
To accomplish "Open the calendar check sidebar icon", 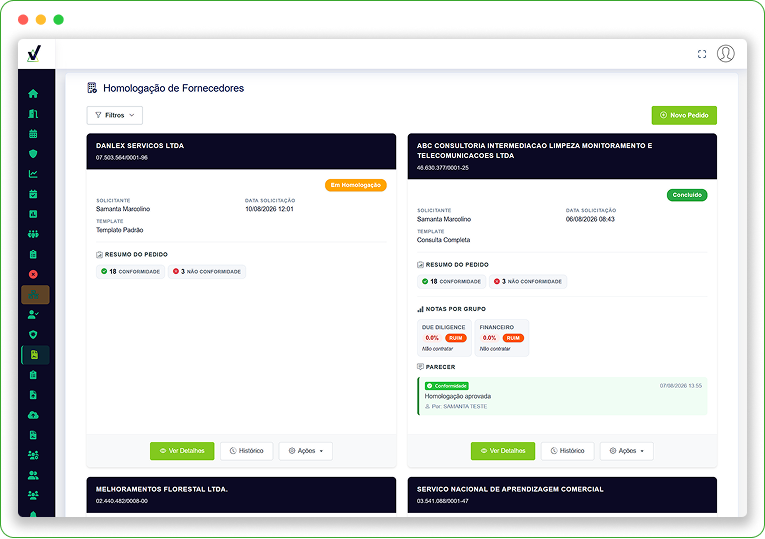I will point(33,194).
